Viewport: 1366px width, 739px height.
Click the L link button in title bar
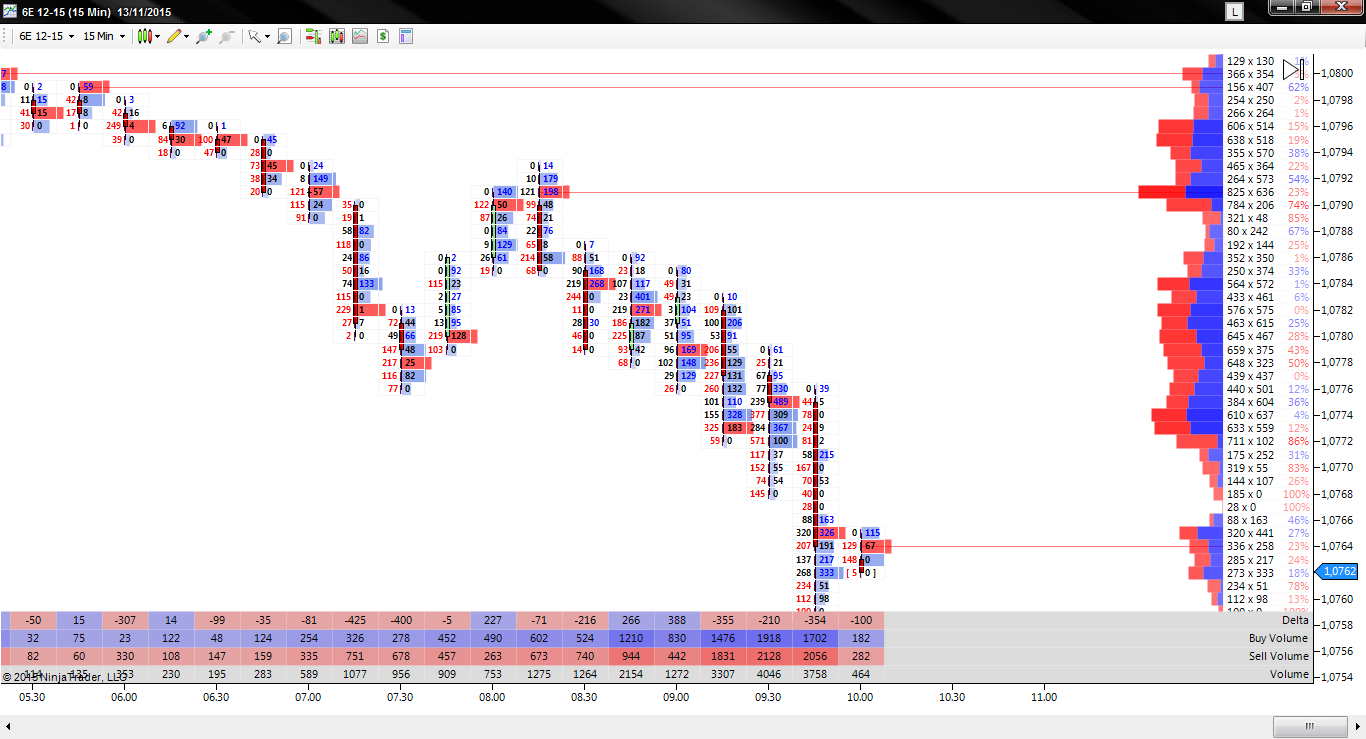pyautogui.click(x=1235, y=11)
